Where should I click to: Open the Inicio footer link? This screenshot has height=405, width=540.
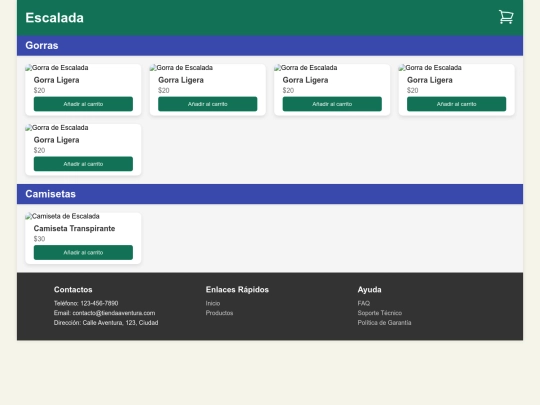pyautogui.click(x=213, y=303)
